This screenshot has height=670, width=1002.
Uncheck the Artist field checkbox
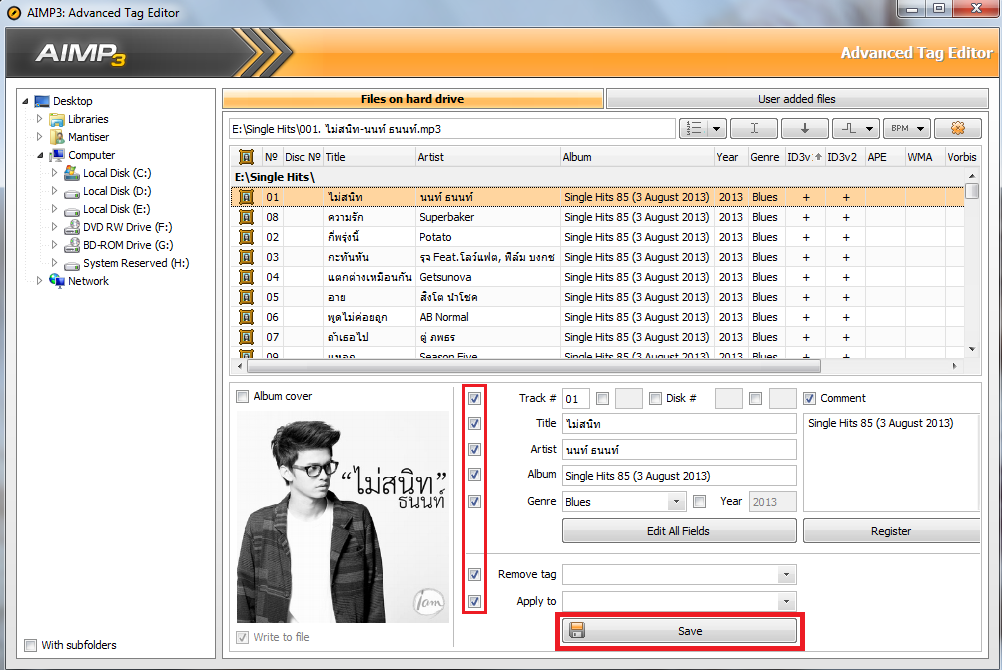coord(474,449)
